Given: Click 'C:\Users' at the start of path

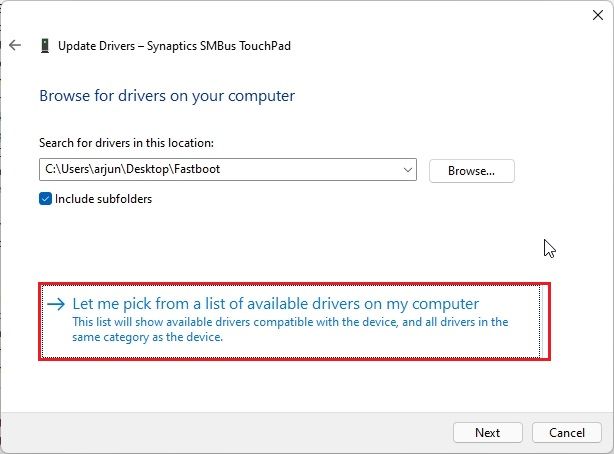Looking at the screenshot, I should pos(65,170).
